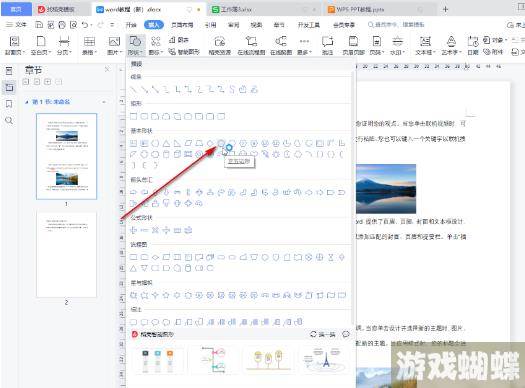Screen dimensions: 525x388
Task: Switch to the 页面布局 ribbon tab
Action: point(182,25)
